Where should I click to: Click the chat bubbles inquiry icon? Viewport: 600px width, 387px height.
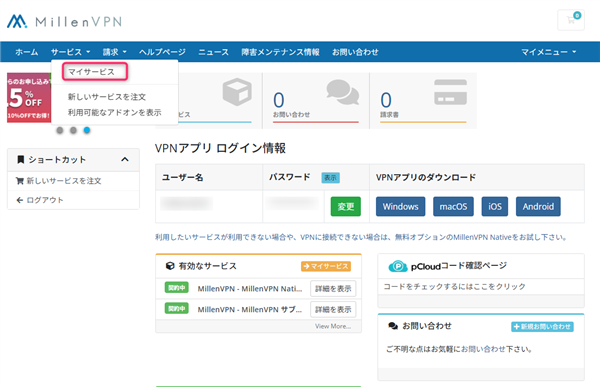click(342, 92)
